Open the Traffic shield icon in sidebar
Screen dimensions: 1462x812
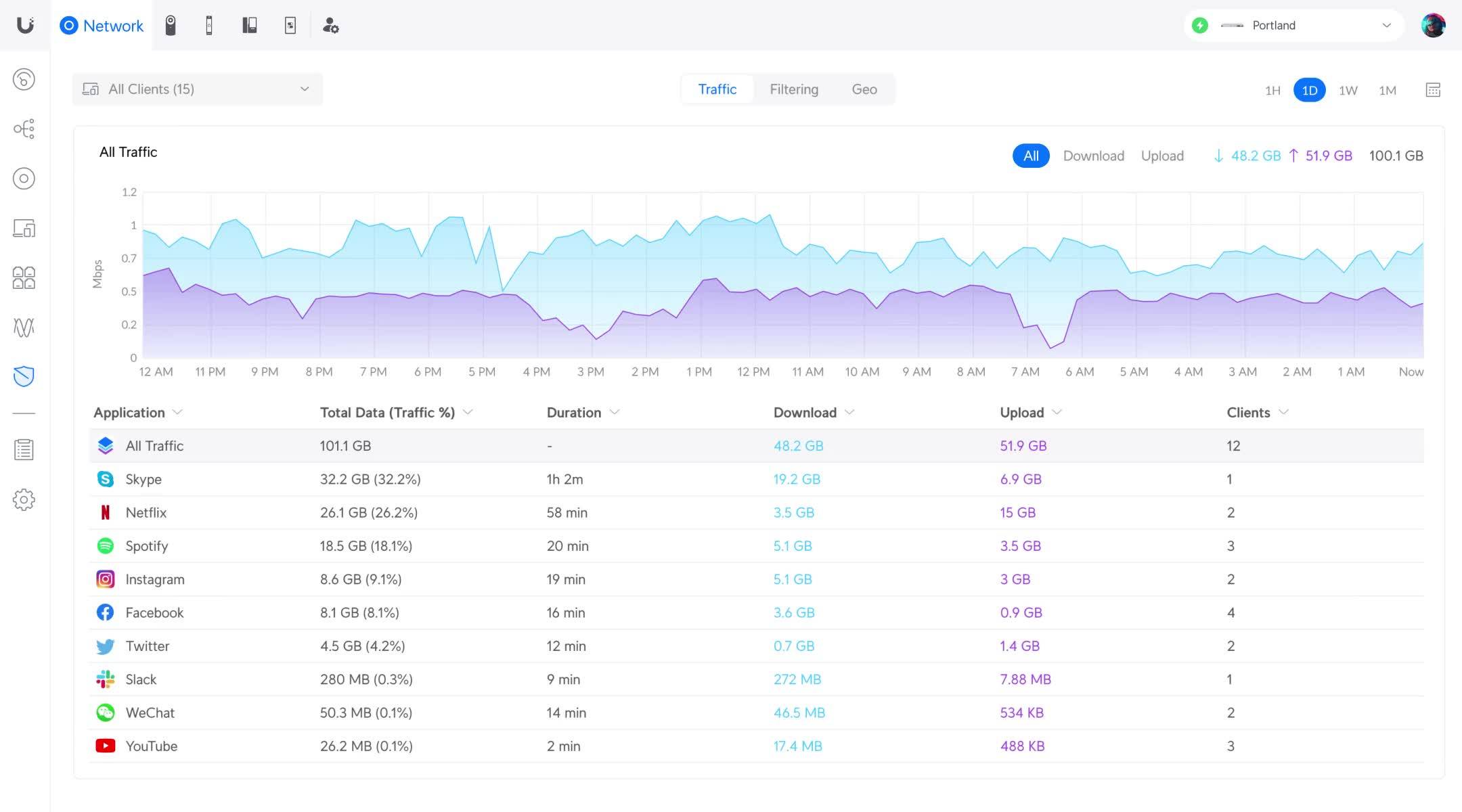click(x=24, y=376)
